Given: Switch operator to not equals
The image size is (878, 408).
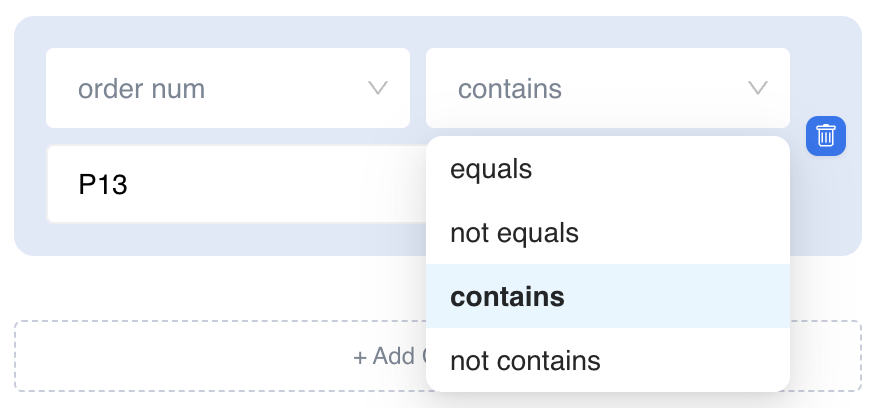Looking at the screenshot, I should [x=515, y=233].
